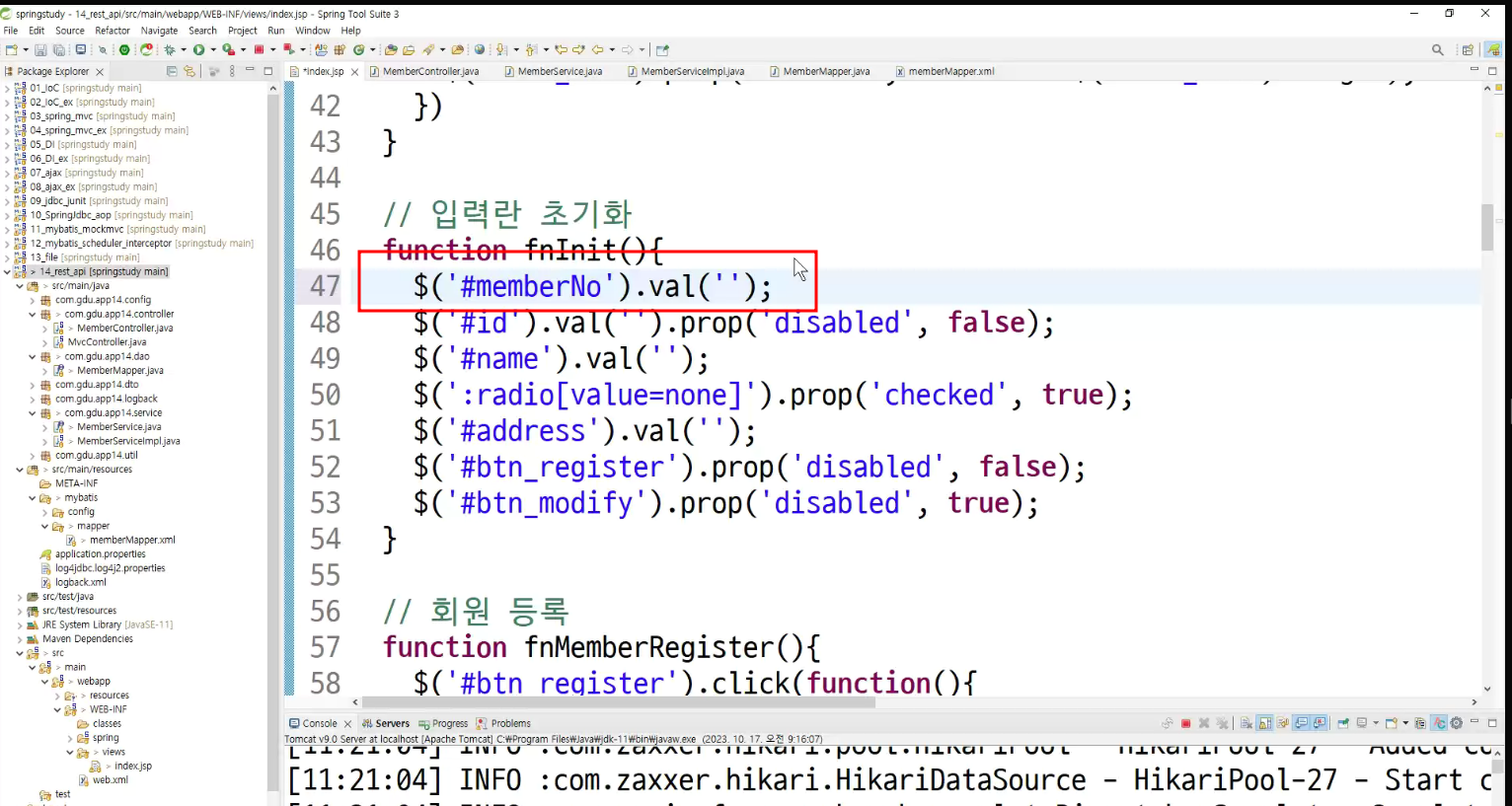Viewport: 1512px width, 806px height.
Task: Toggle the Pin Editor toolbar button
Action: pos(662,49)
